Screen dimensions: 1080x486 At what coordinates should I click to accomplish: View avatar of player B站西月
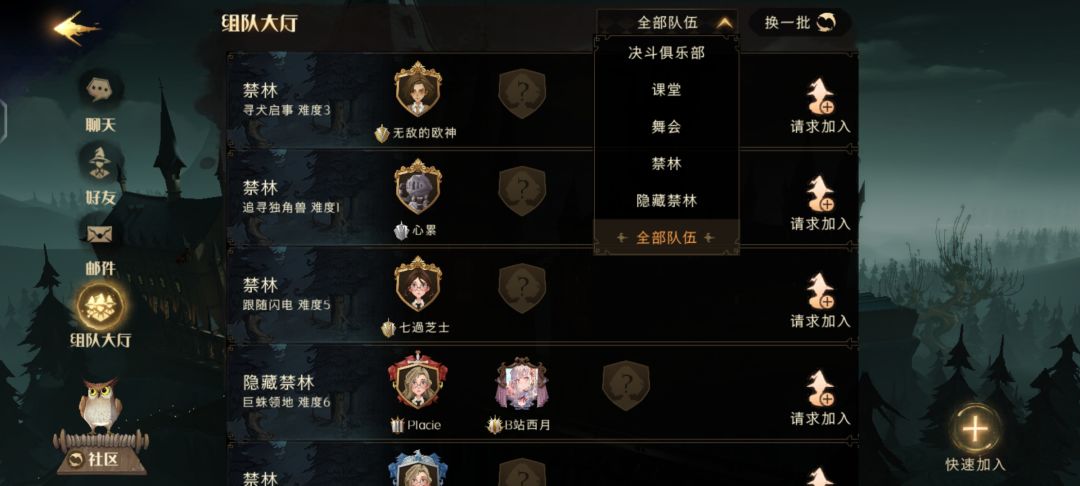[x=521, y=383]
